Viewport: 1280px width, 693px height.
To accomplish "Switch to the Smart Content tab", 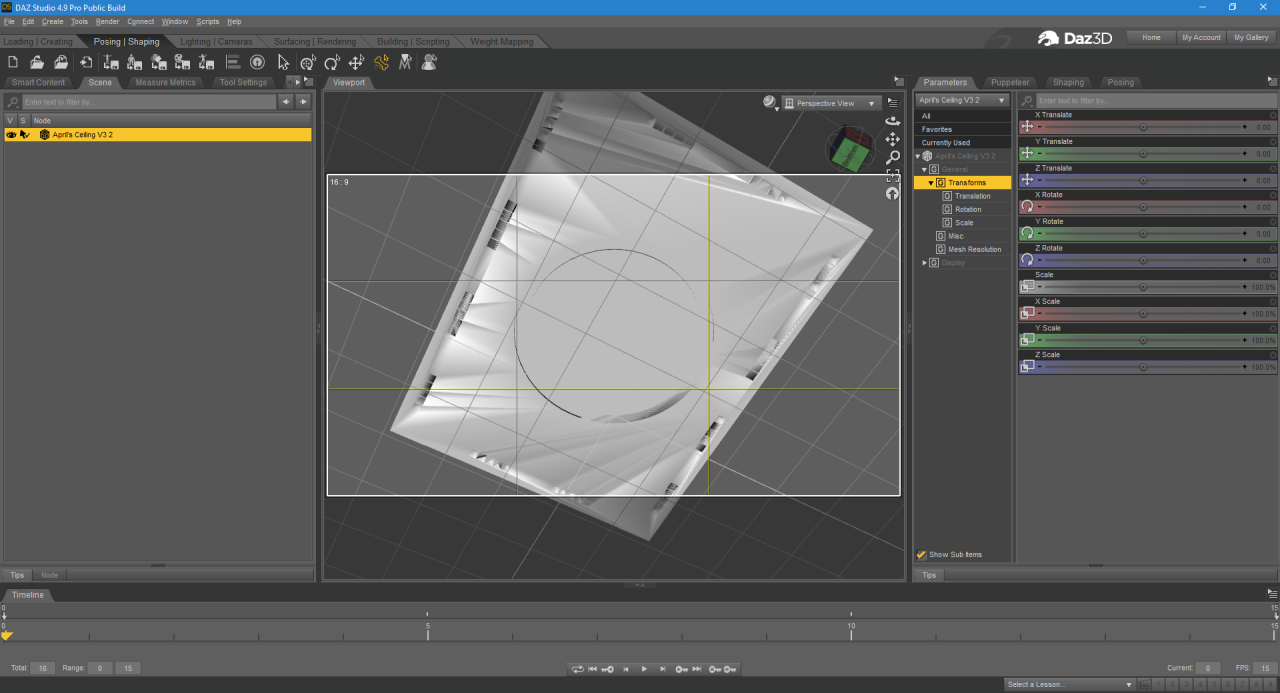I will [39, 82].
